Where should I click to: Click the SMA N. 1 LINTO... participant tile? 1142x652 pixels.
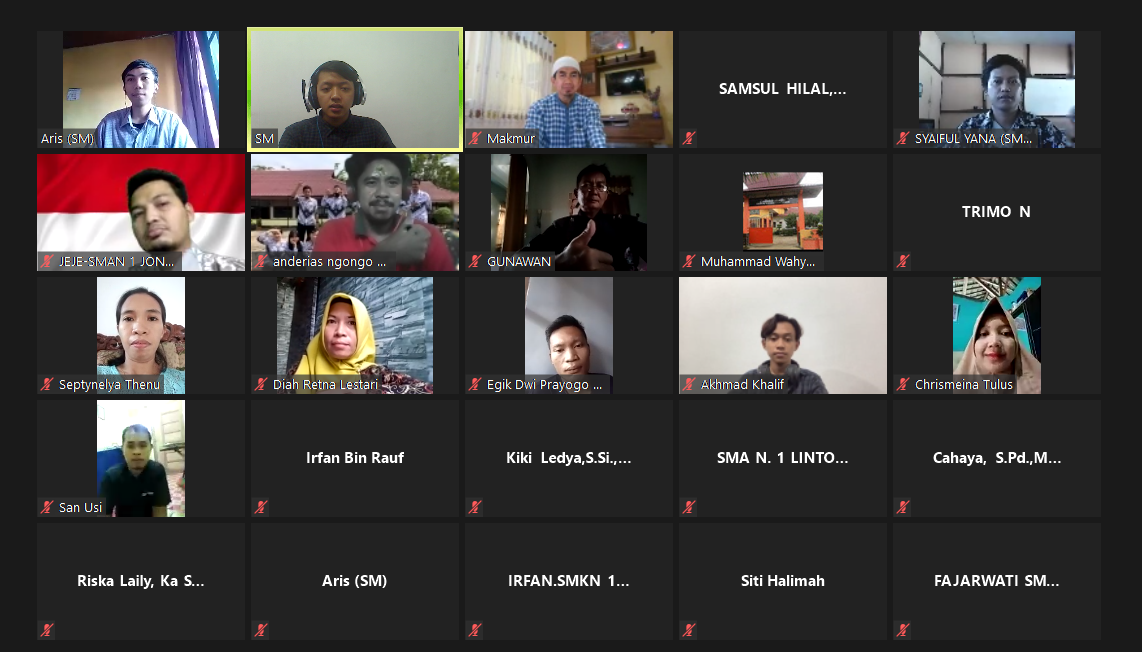pyautogui.click(x=783, y=458)
